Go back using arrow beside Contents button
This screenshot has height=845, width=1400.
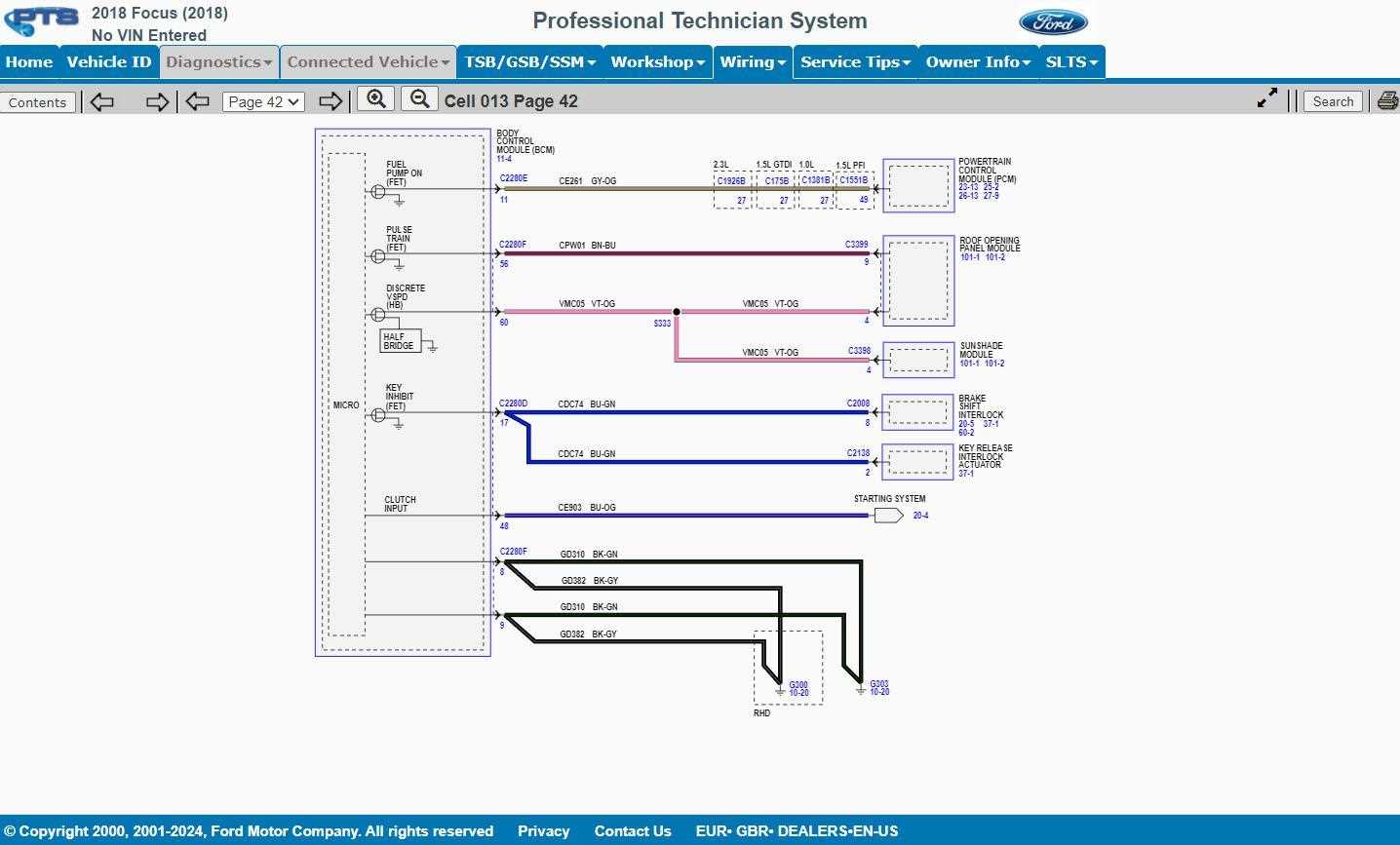click(x=102, y=101)
